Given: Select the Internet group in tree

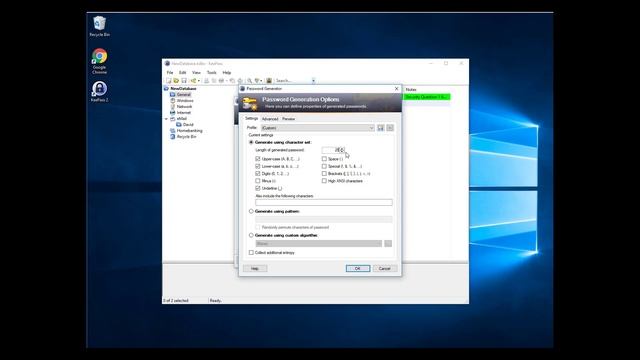Looking at the screenshot, I should 184,113.
